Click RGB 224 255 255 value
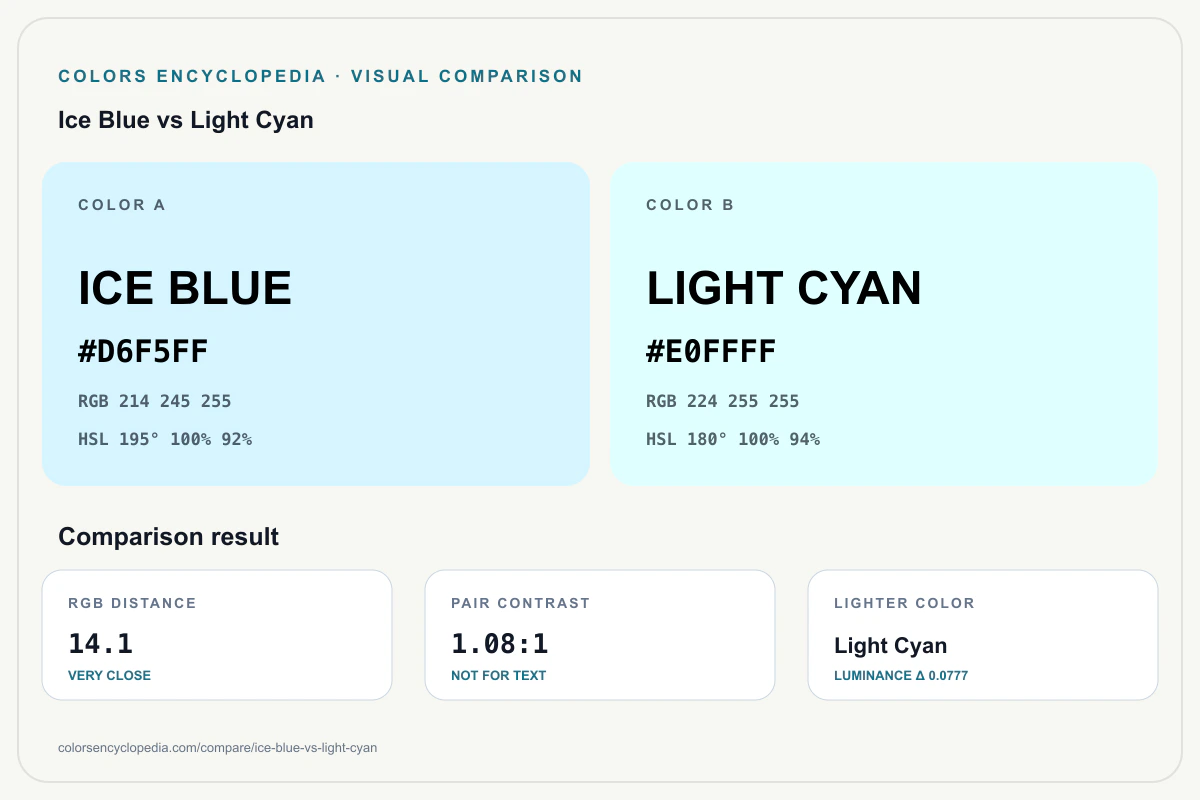This screenshot has width=1200, height=800. [723, 401]
